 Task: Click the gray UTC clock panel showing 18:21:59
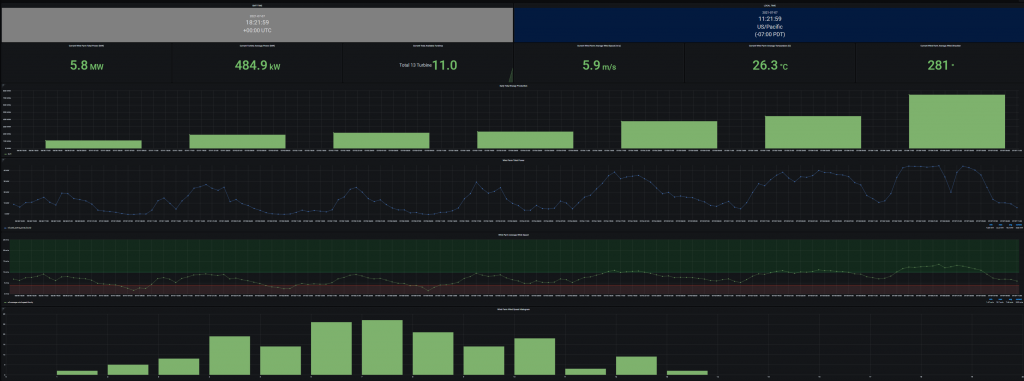(x=257, y=25)
